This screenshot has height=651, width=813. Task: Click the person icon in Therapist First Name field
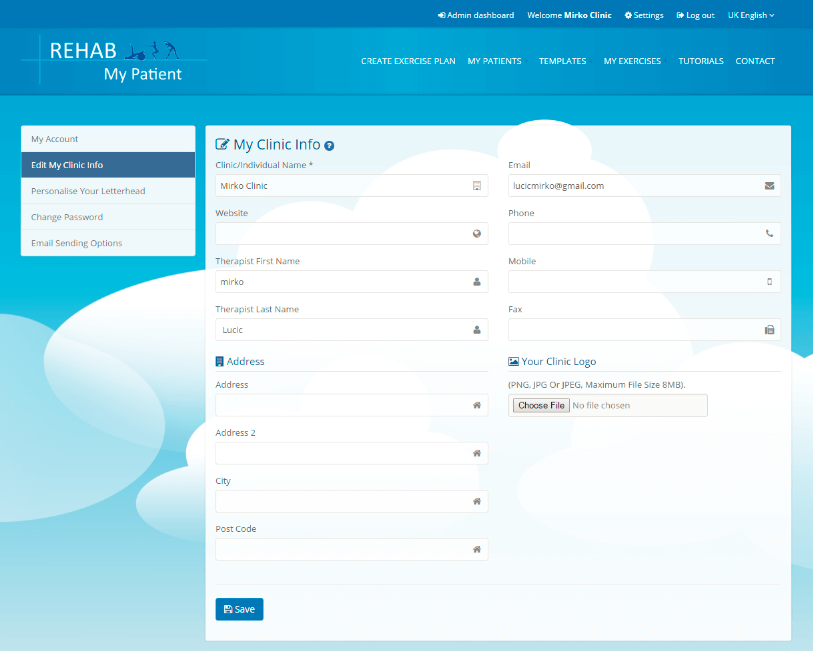(x=477, y=282)
